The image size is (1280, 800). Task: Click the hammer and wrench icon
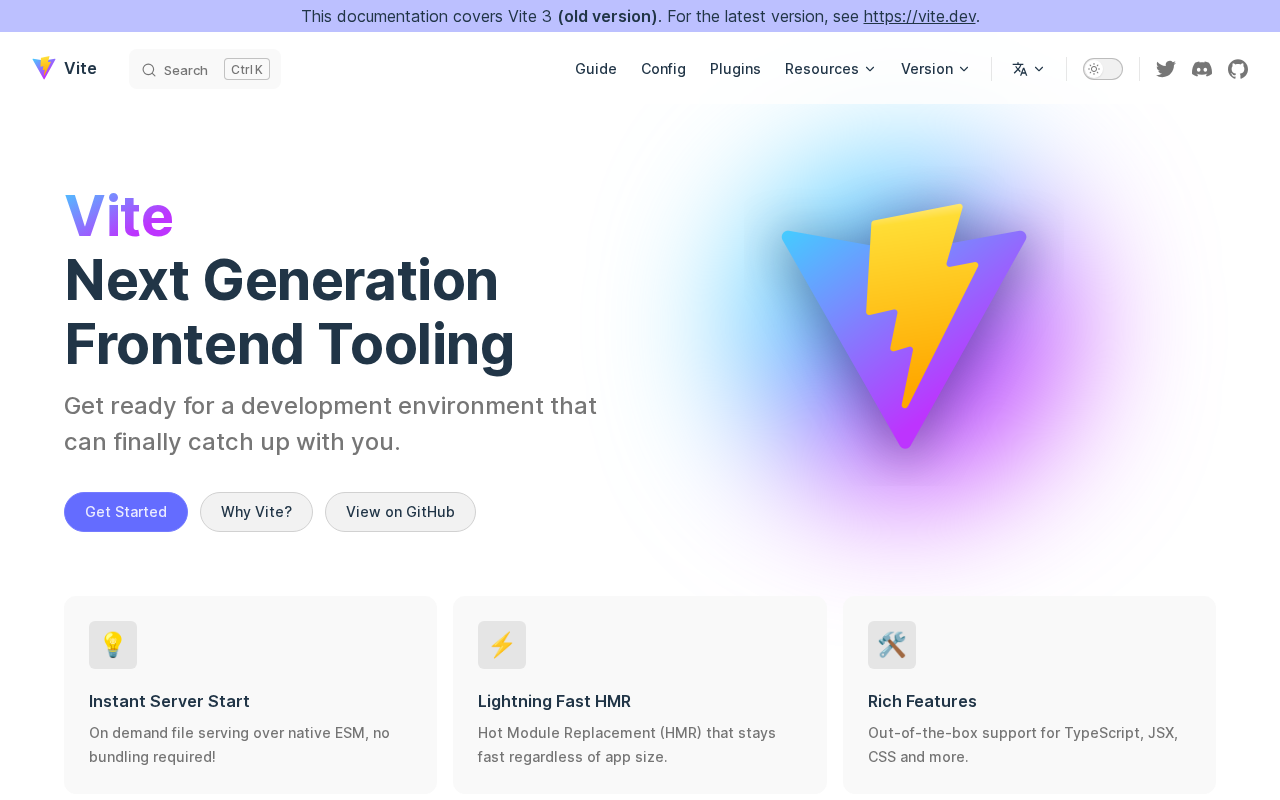(x=892, y=645)
